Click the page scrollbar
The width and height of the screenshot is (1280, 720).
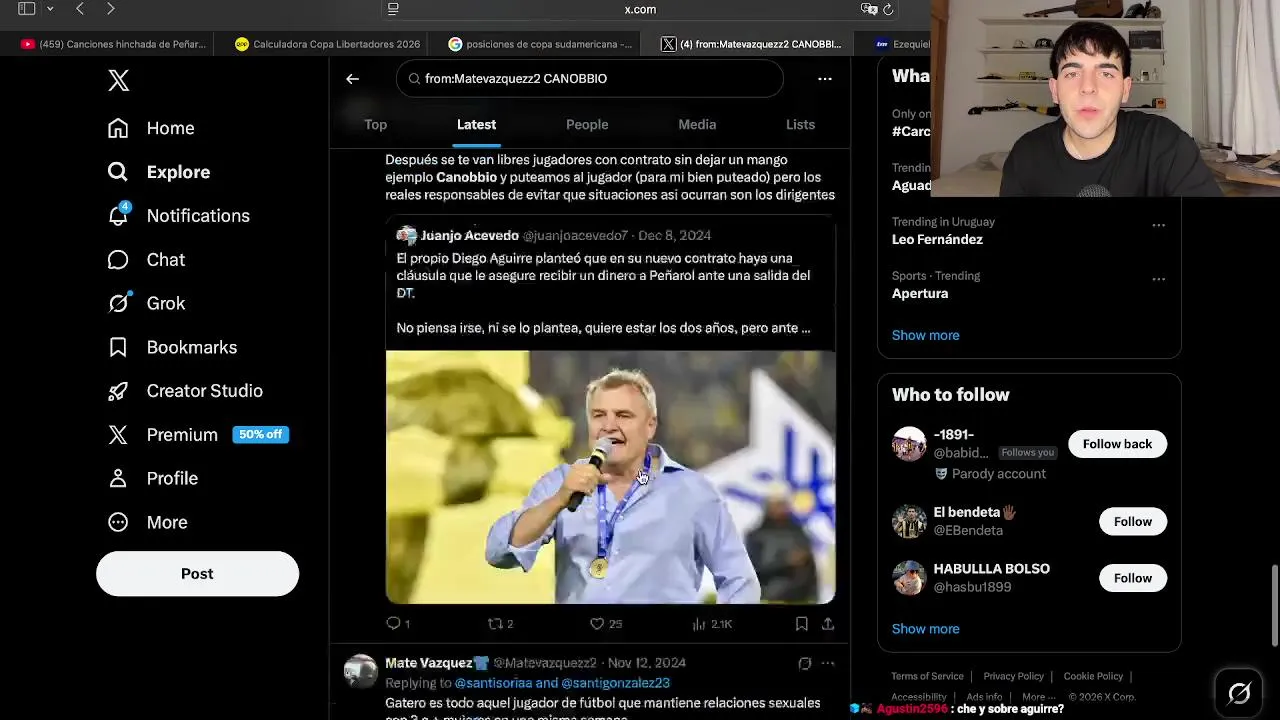point(1274,608)
